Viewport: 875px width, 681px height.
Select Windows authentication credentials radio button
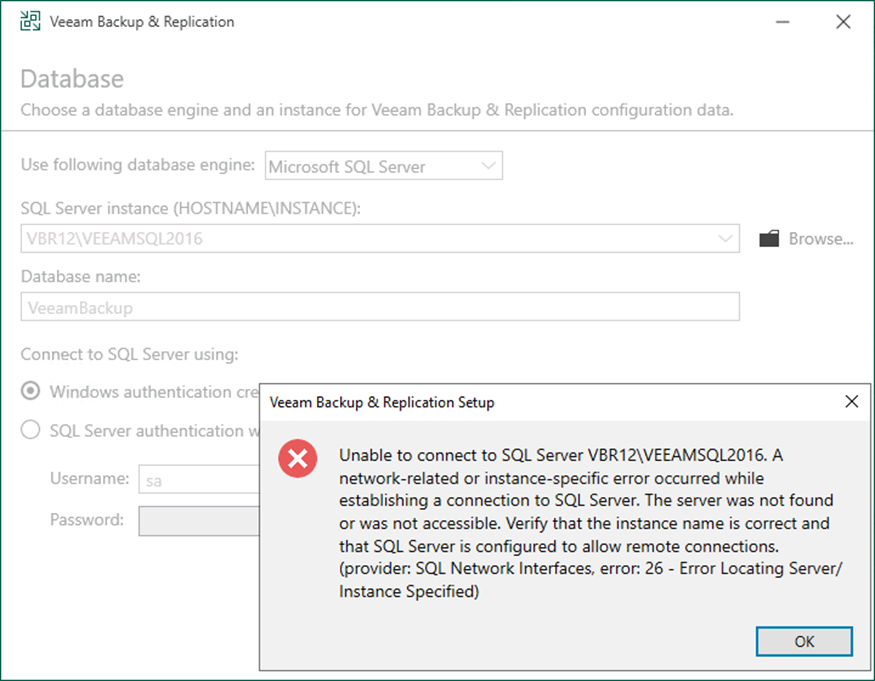point(30,391)
